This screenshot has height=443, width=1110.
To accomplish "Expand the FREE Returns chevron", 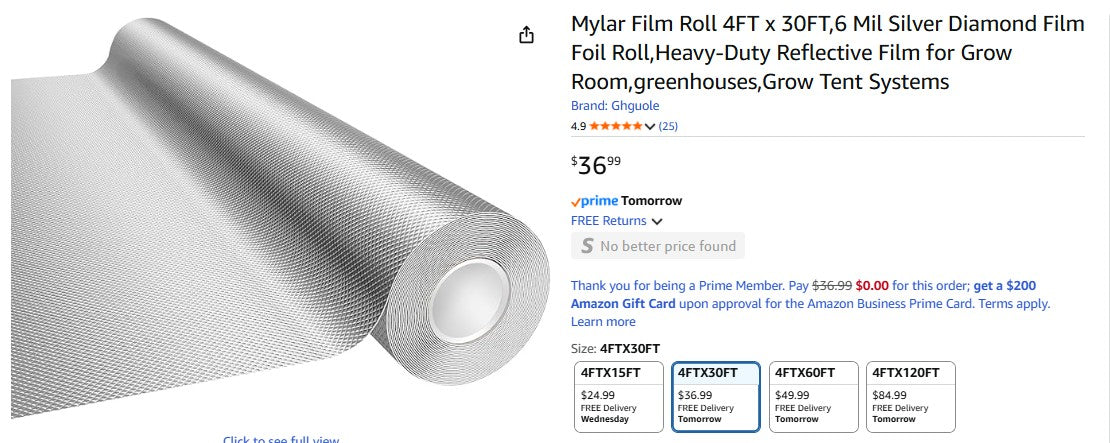I will [657, 221].
